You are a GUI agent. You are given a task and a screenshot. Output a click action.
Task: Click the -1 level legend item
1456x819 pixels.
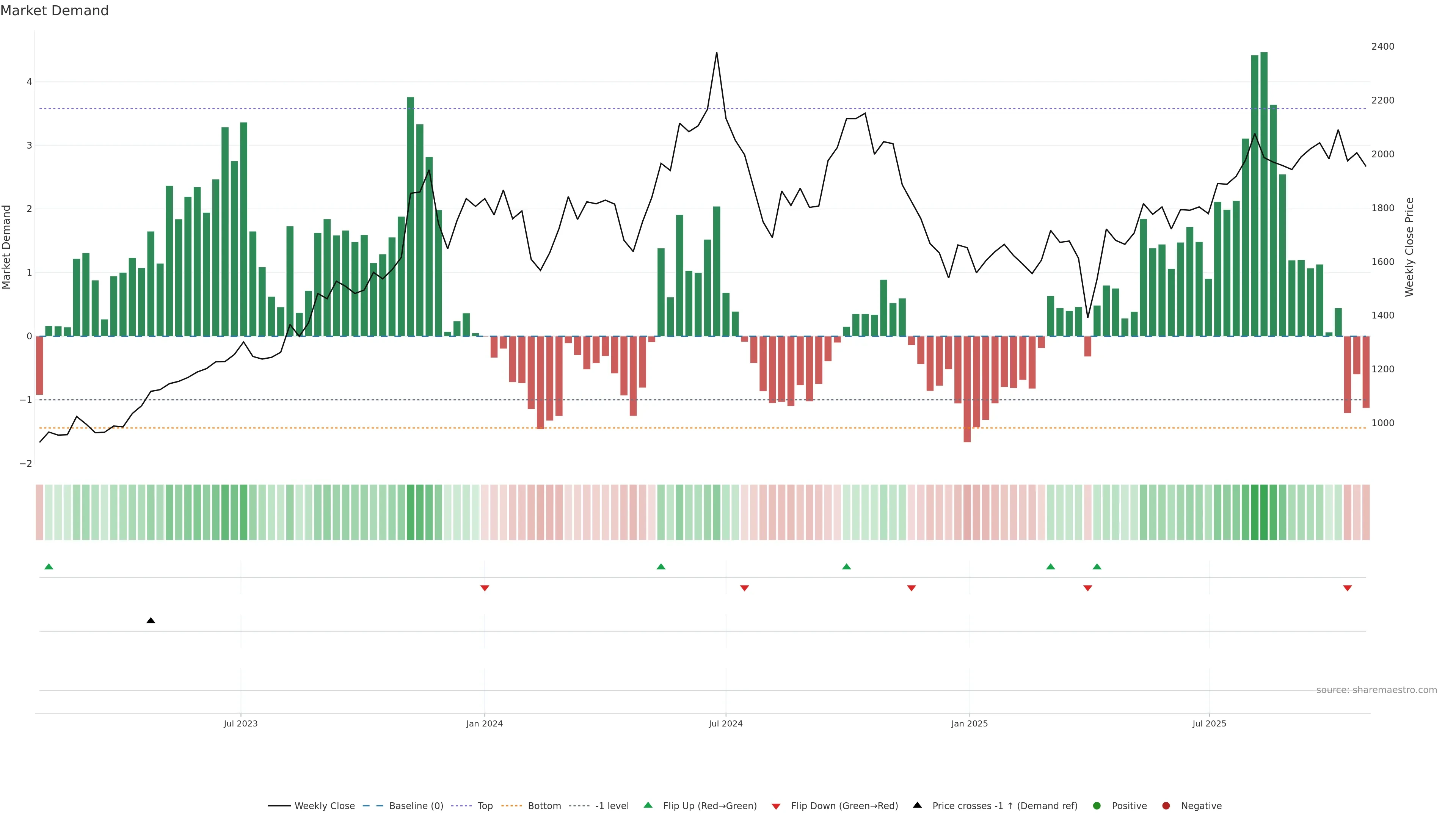[x=612, y=806]
